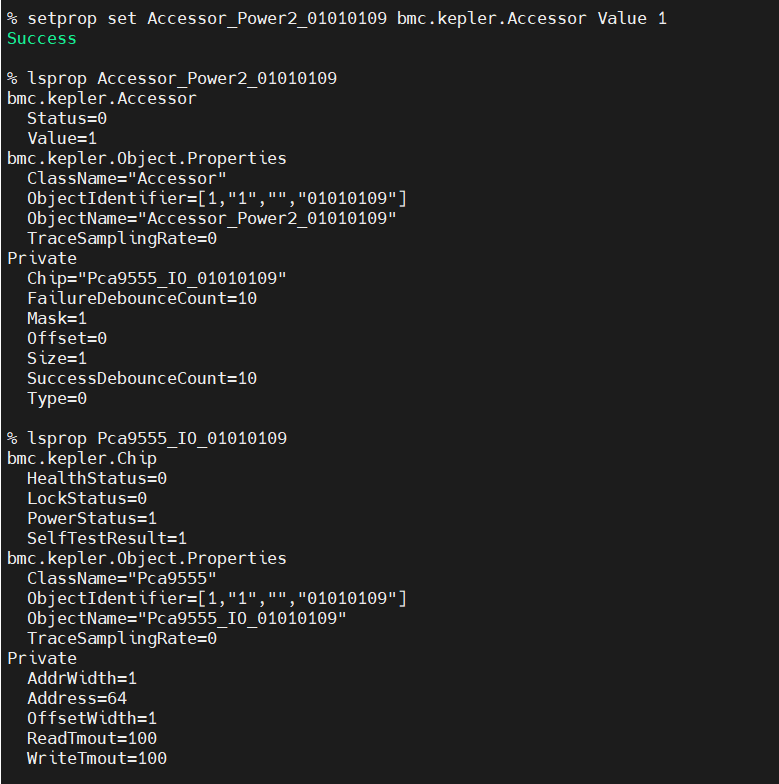Click the green Success output line

point(41,38)
